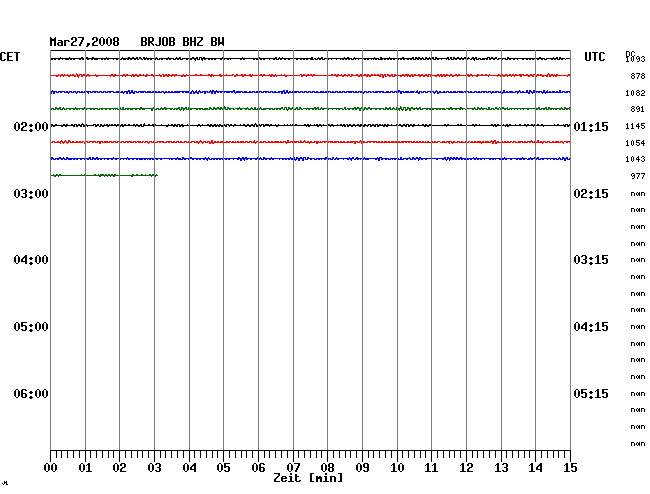Click the 05:00 CET time label
This screenshot has width=650, height=494.
(31, 327)
